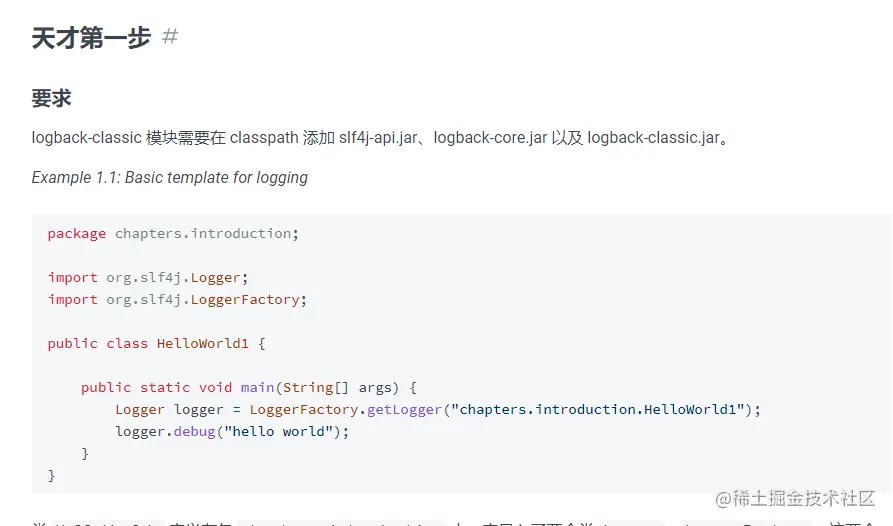Click the line 'import org.slf4j.Logger;'
The width and height of the screenshot is (893, 526).
coord(148,277)
